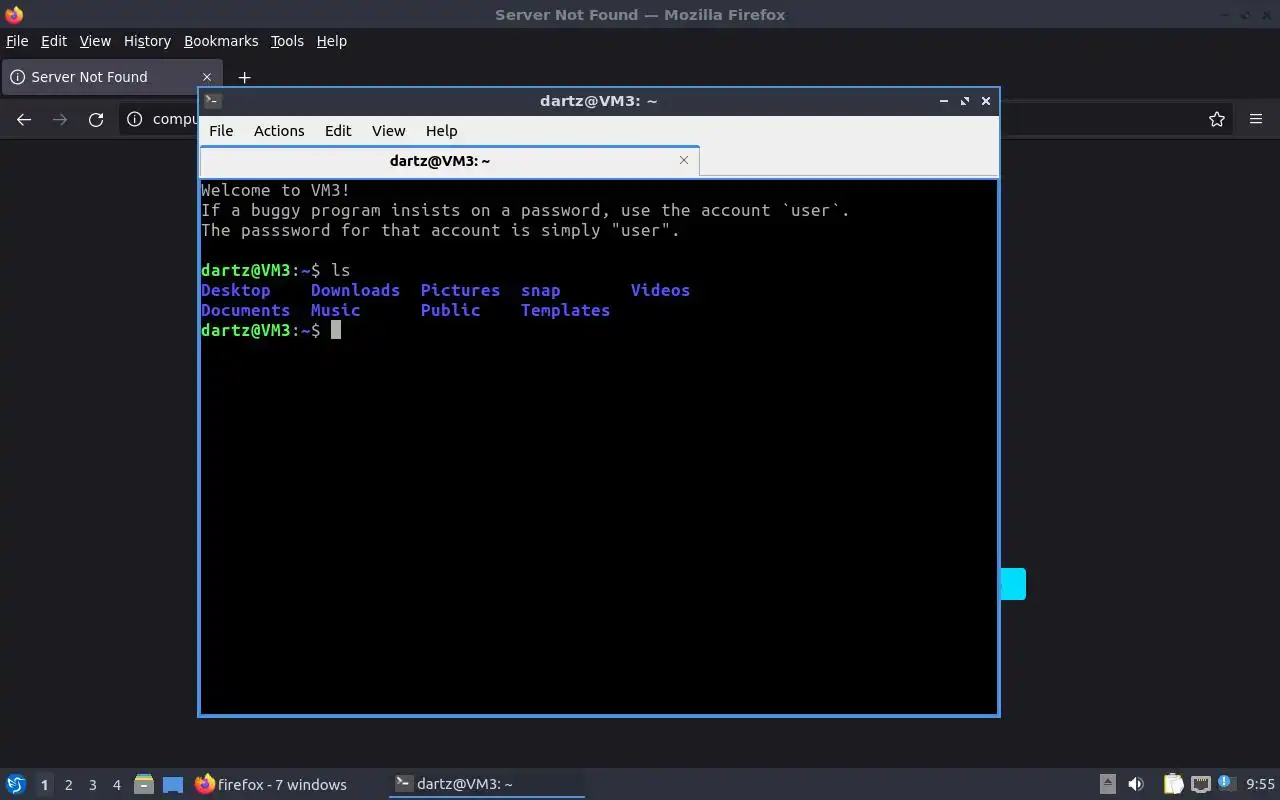Open Firefox Tools menu
Viewport: 1280px width, 800px height.
pos(287,41)
